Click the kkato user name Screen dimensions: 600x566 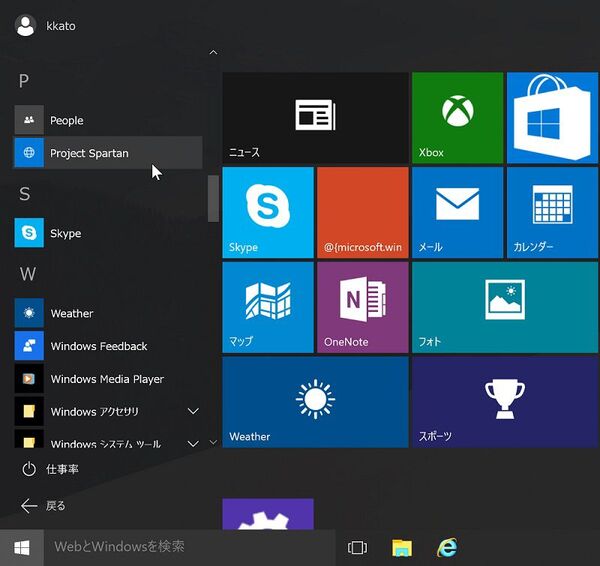pos(60,26)
